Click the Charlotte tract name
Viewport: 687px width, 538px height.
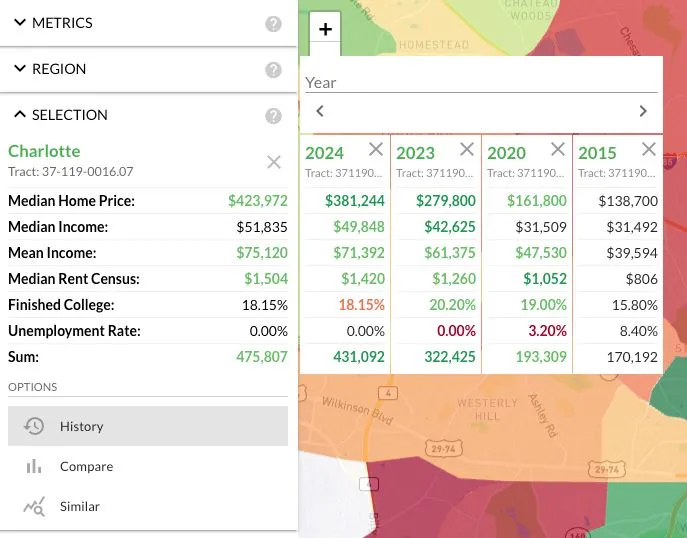(44, 151)
